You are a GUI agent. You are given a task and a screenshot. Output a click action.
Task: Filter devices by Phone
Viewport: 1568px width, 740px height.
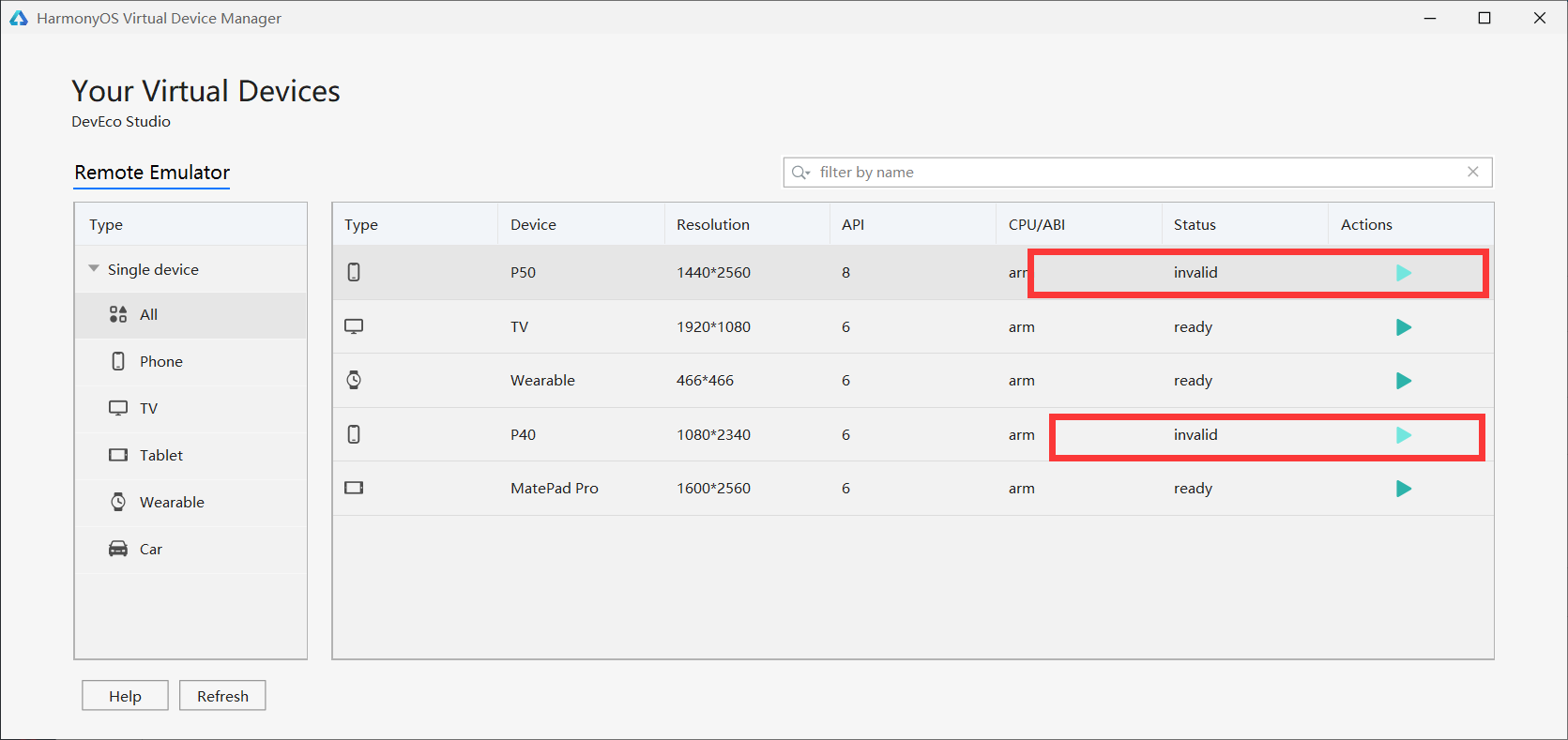pos(190,362)
